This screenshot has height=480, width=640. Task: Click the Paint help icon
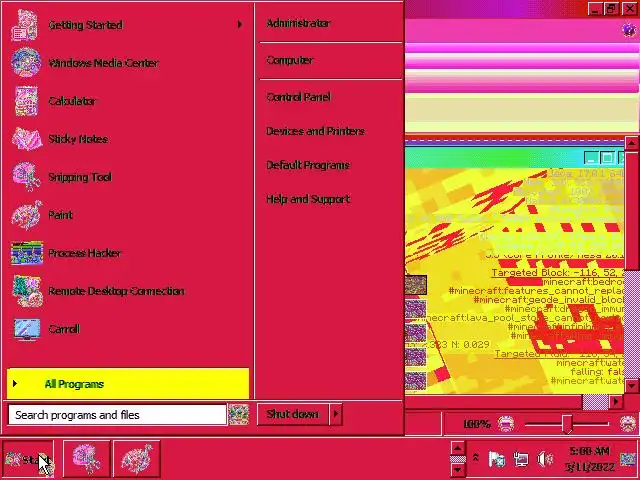tap(629, 30)
